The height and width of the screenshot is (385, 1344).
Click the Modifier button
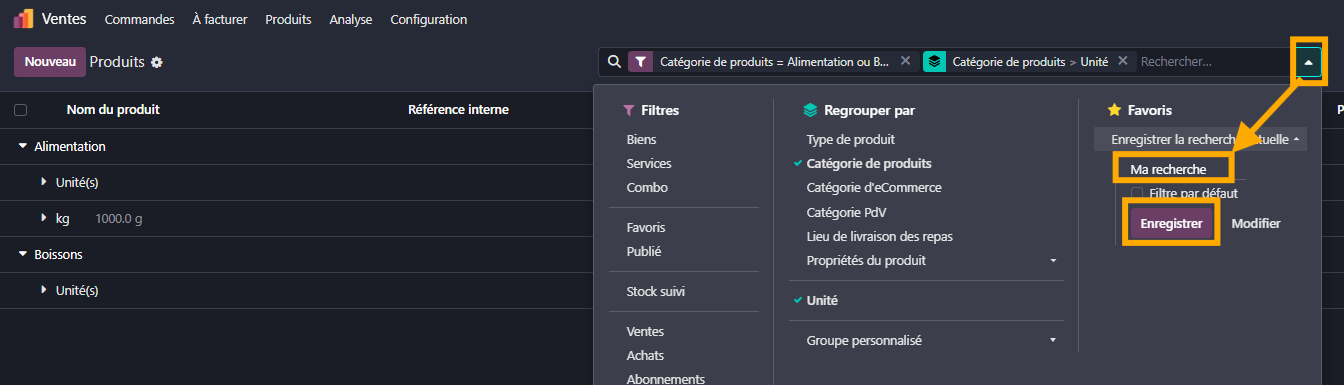click(x=1256, y=223)
